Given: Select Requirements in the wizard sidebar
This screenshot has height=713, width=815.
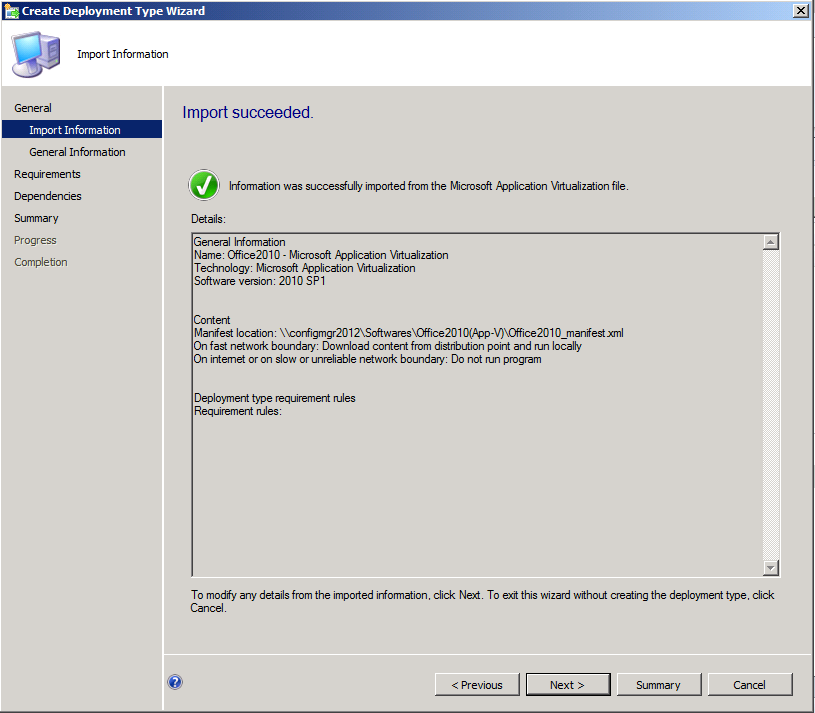Looking at the screenshot, I should [x=46, y=173].
